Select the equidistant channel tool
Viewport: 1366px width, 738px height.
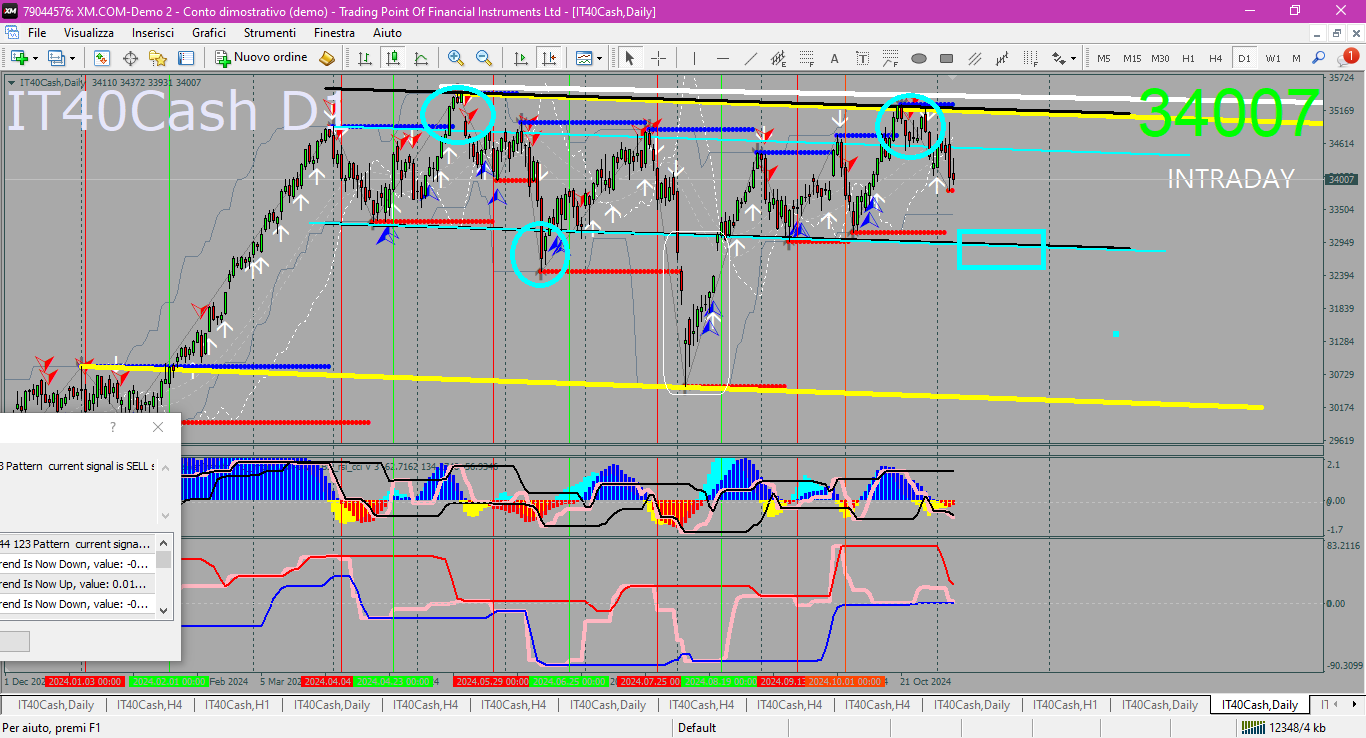pyautogui.click(x=779, y=58)
